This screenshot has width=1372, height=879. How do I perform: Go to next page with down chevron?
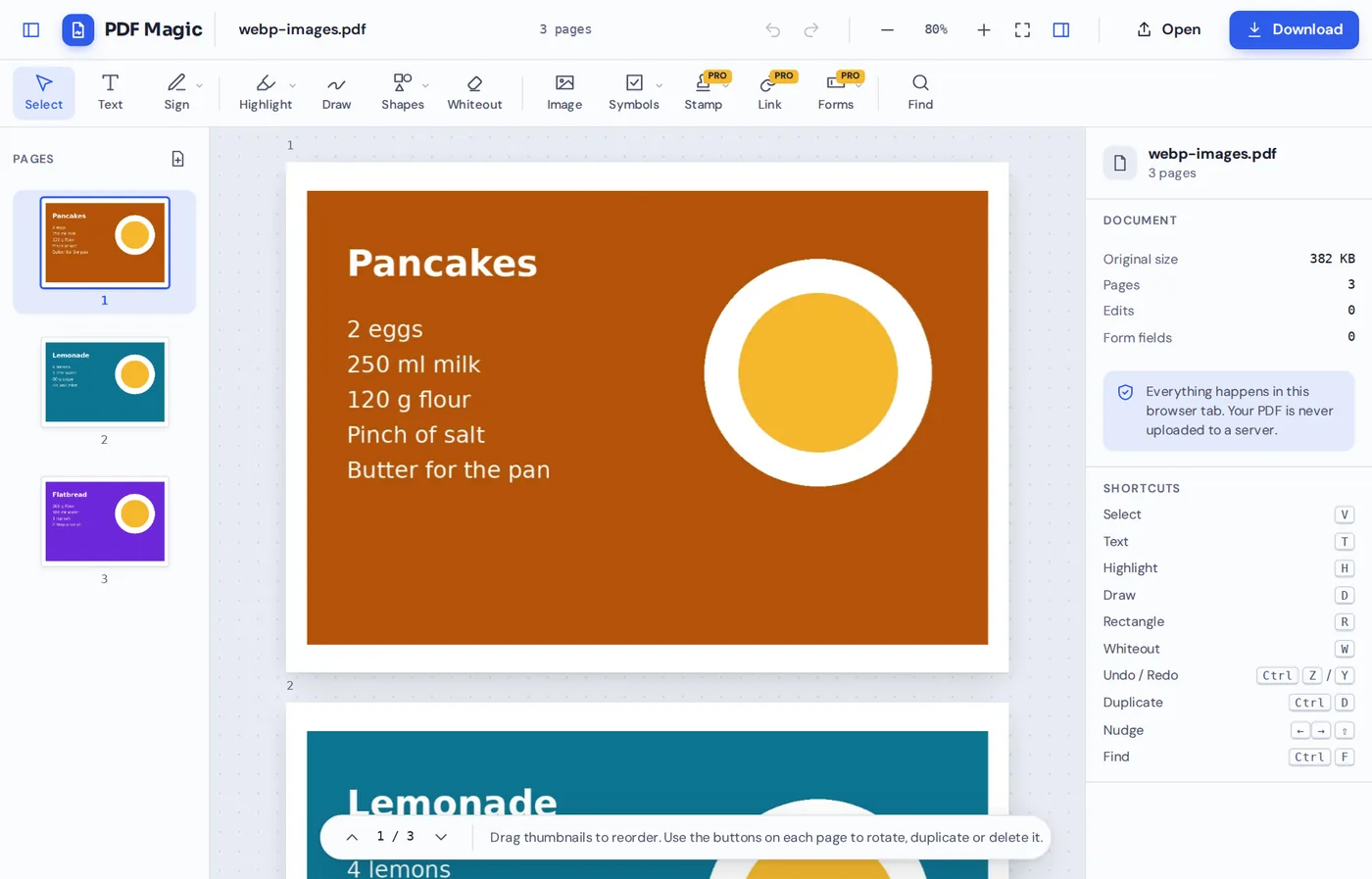pyautogui.click(x=441, y=837)
